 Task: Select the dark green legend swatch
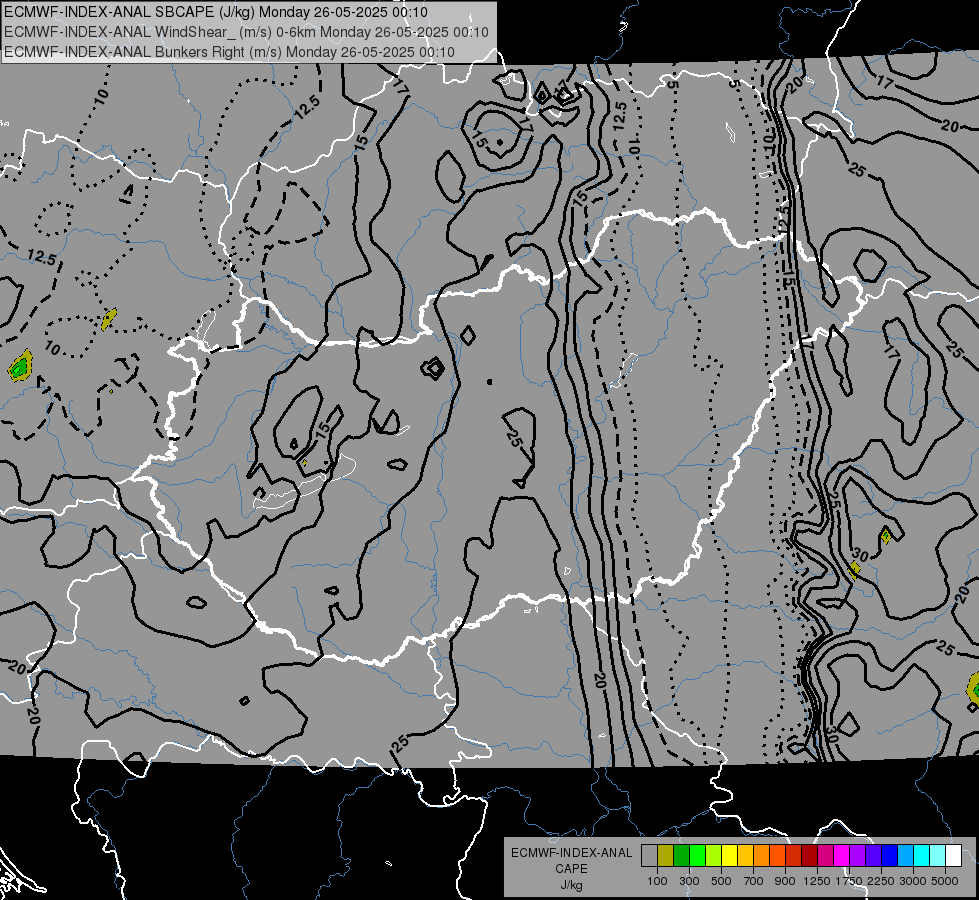(x=681, y=856)
